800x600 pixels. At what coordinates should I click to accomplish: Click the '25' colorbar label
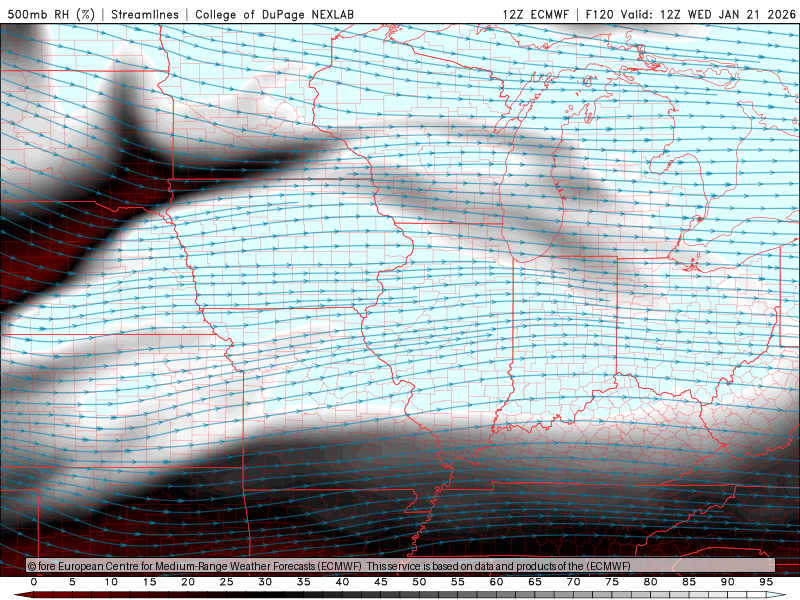tap(227, 582)
